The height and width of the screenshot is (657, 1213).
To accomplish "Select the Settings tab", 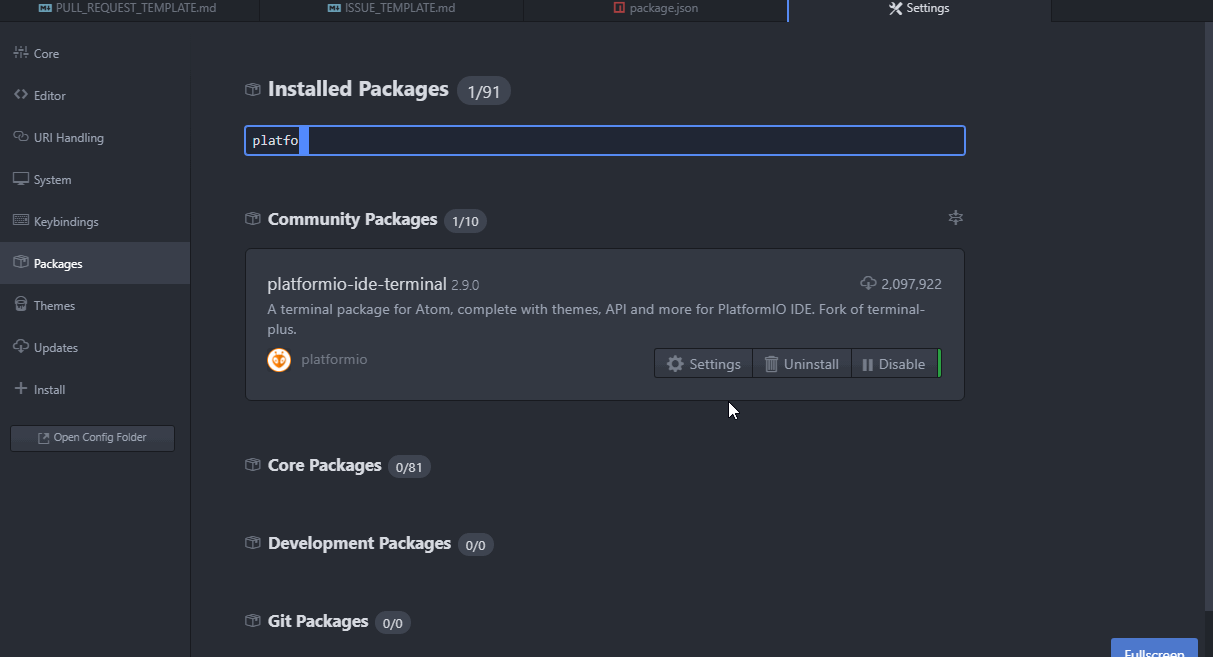I will (x=919, y=8).
